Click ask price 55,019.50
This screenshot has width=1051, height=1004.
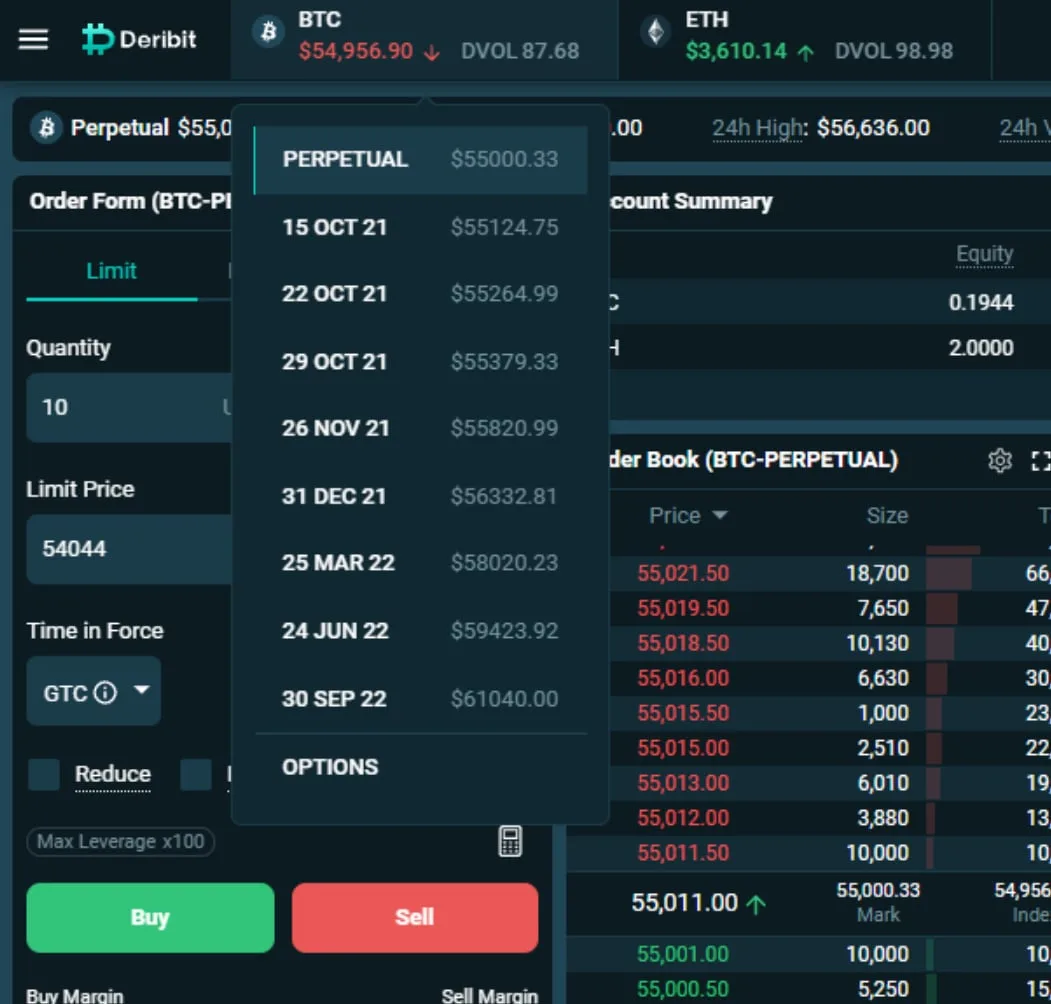(x=683, y=608)
